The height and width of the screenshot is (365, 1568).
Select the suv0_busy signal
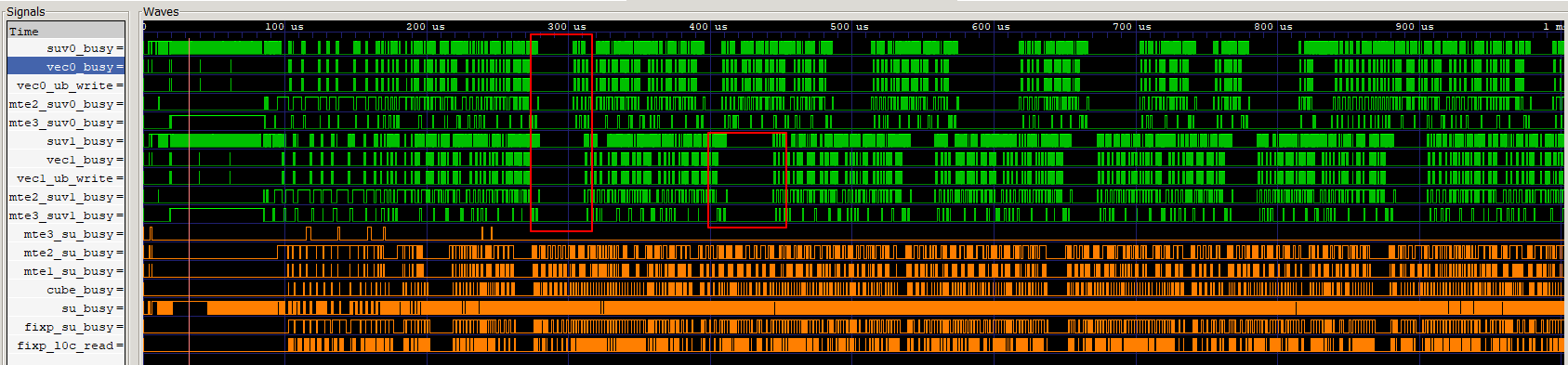point(66,48)
